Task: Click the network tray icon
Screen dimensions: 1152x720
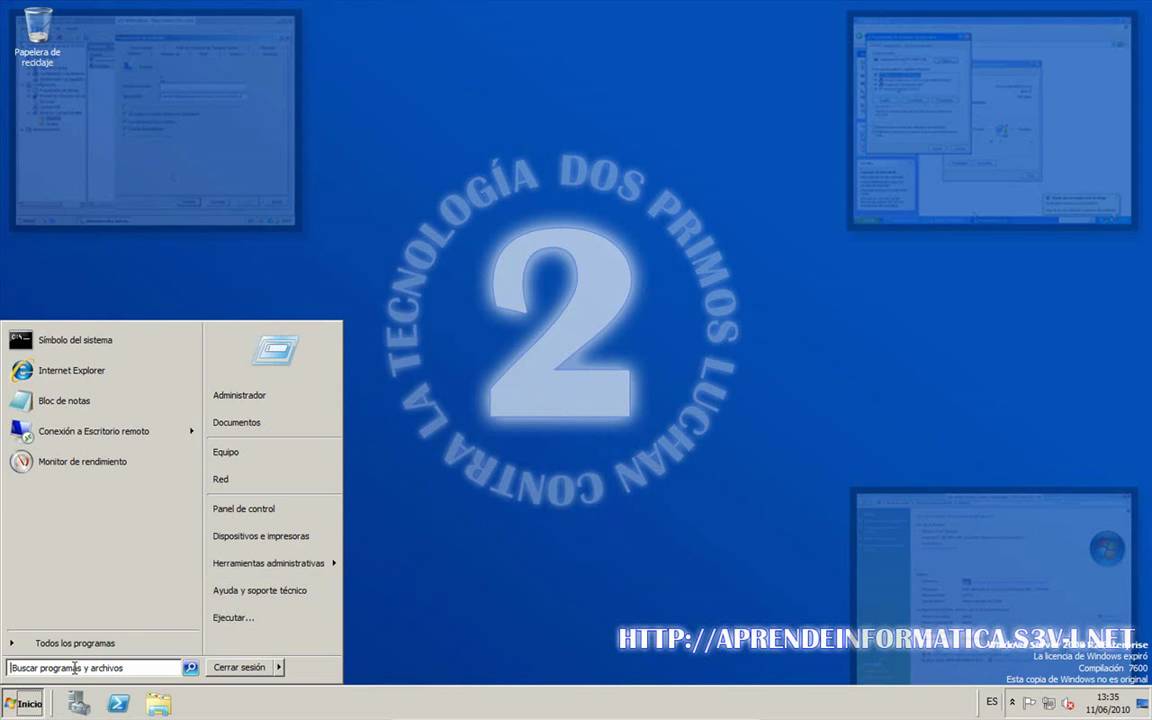Action: (1048, 703)
